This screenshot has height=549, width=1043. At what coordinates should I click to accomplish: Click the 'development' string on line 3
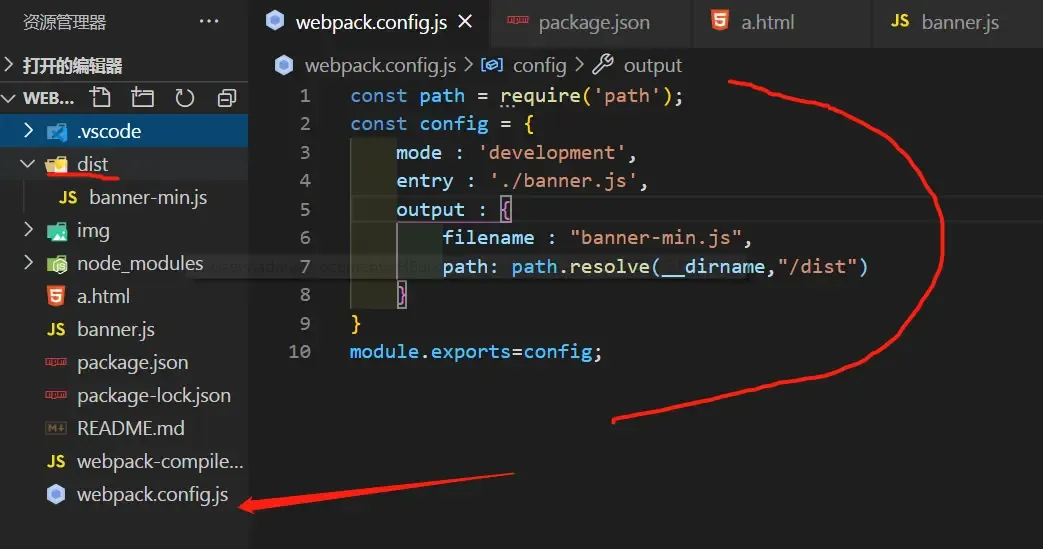(551, 153)
